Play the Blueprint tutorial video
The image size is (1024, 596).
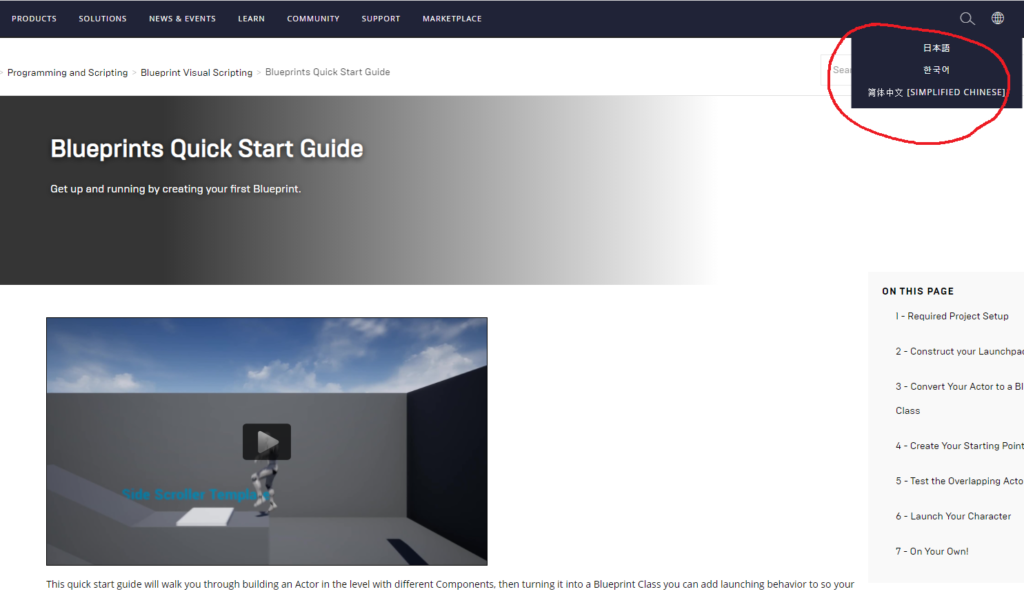[266, 441]
